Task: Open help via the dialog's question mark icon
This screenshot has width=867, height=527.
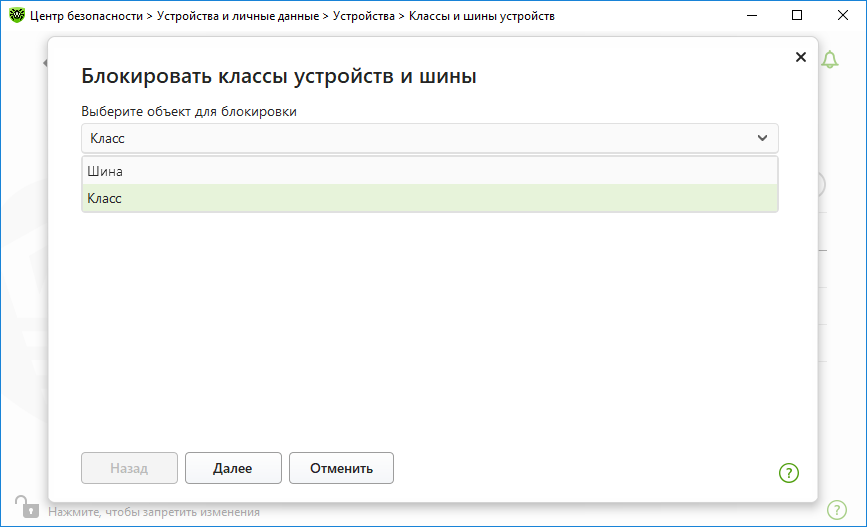Action: (x=789, y=473)
